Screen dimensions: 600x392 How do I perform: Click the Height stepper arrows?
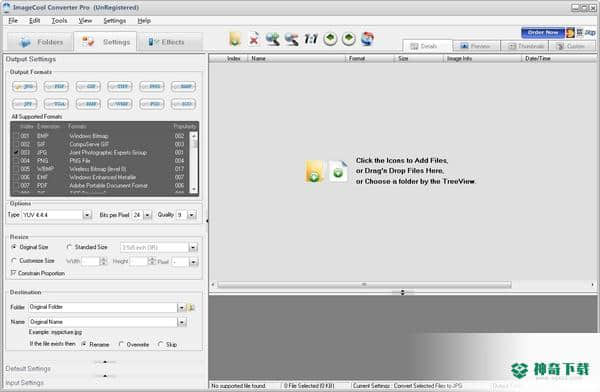click(152, 261)
